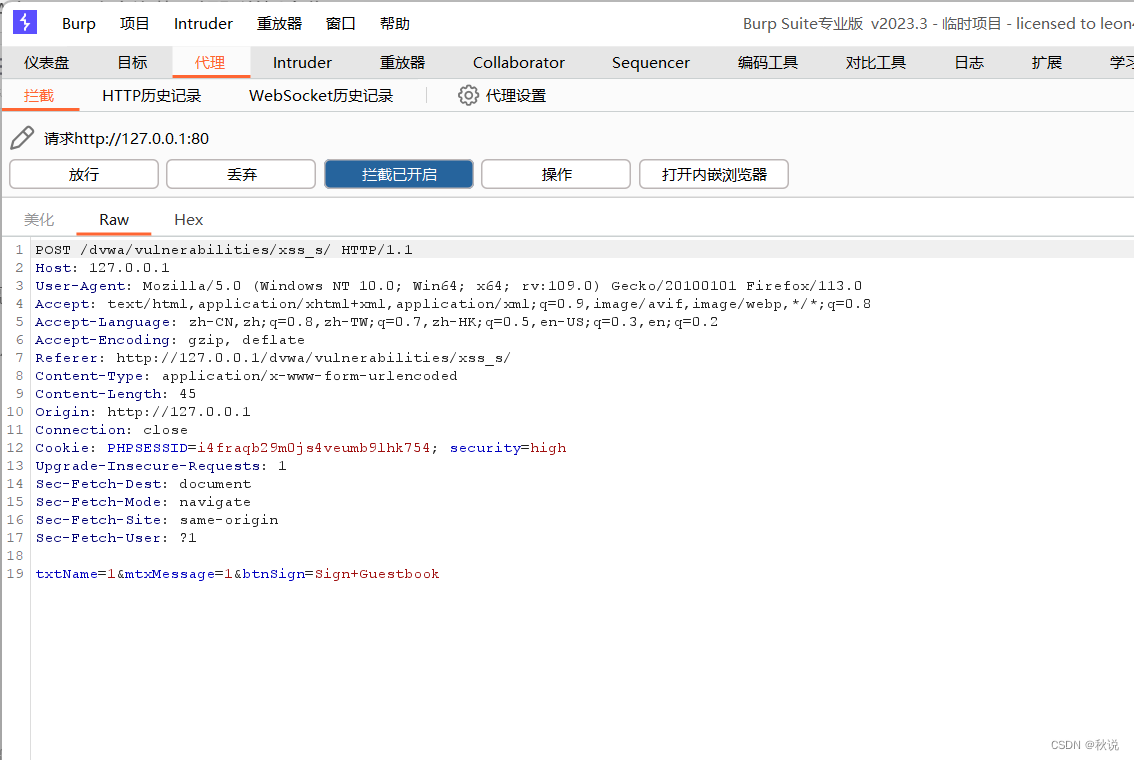The width and height of the screenshot is (1134, 760).
Task: Click the gear icon for proxy settings
Action: 468,95
